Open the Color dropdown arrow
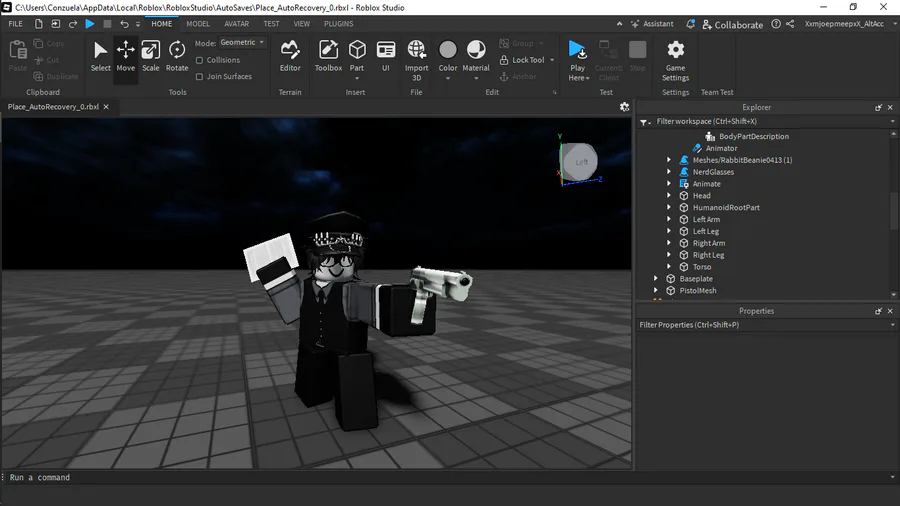 tap(448, 78)
